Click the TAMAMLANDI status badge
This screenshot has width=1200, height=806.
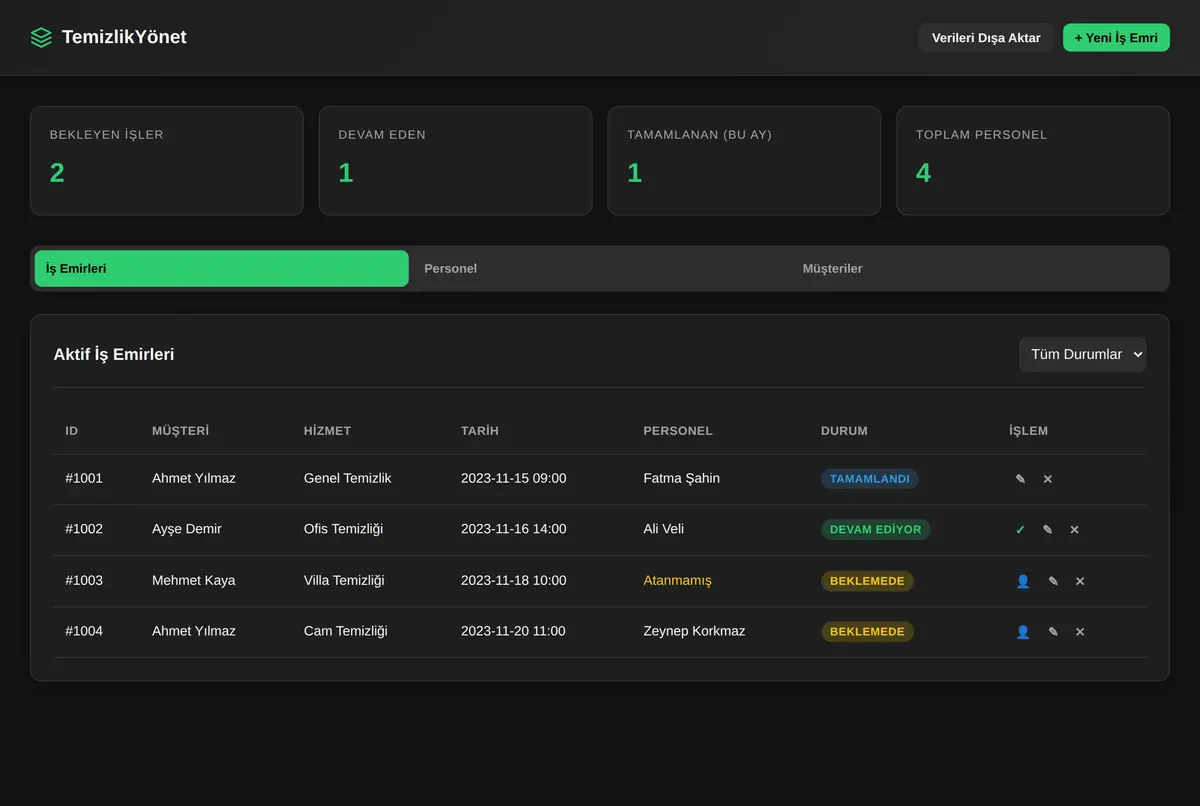tap(870, 479)
